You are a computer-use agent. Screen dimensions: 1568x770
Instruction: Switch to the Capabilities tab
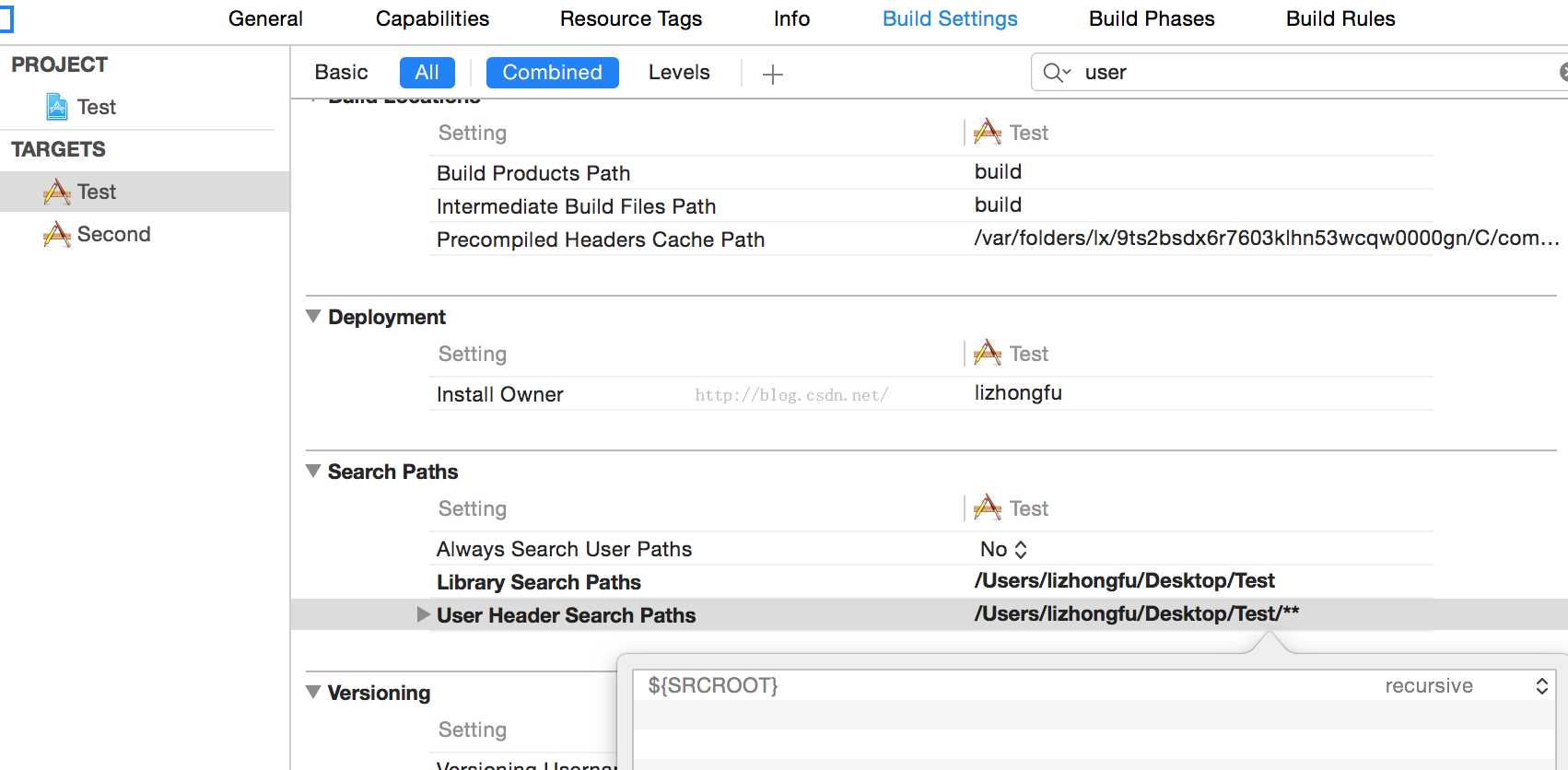point(432,18)
